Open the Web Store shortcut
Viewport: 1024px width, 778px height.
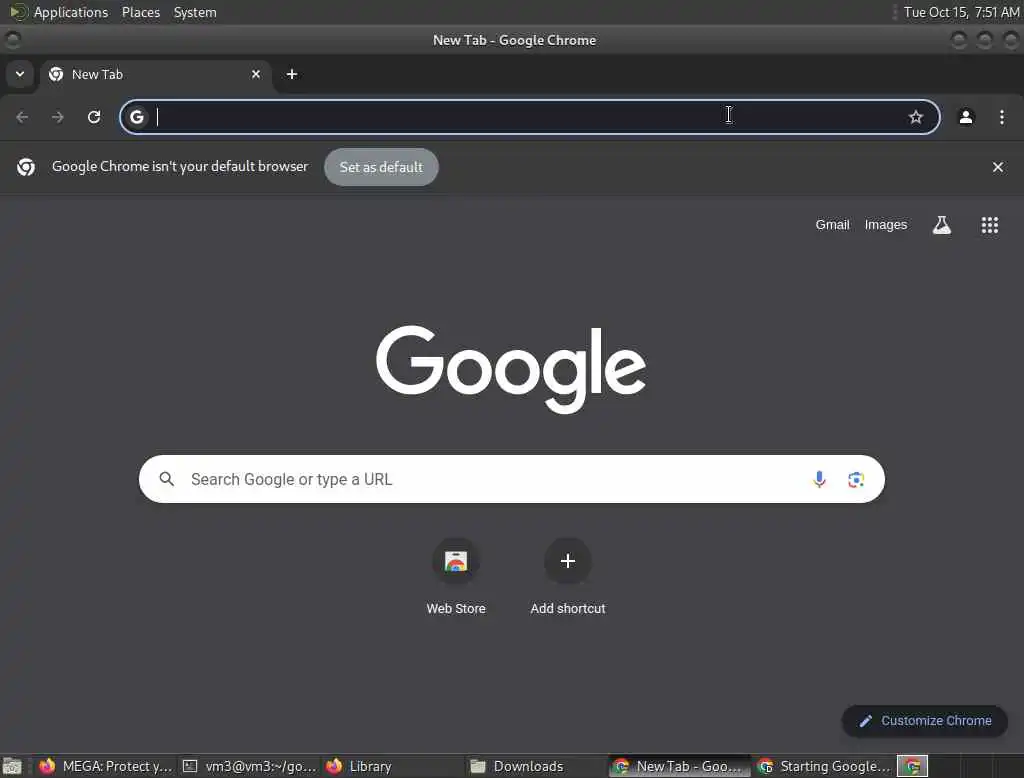pos(456,561)
